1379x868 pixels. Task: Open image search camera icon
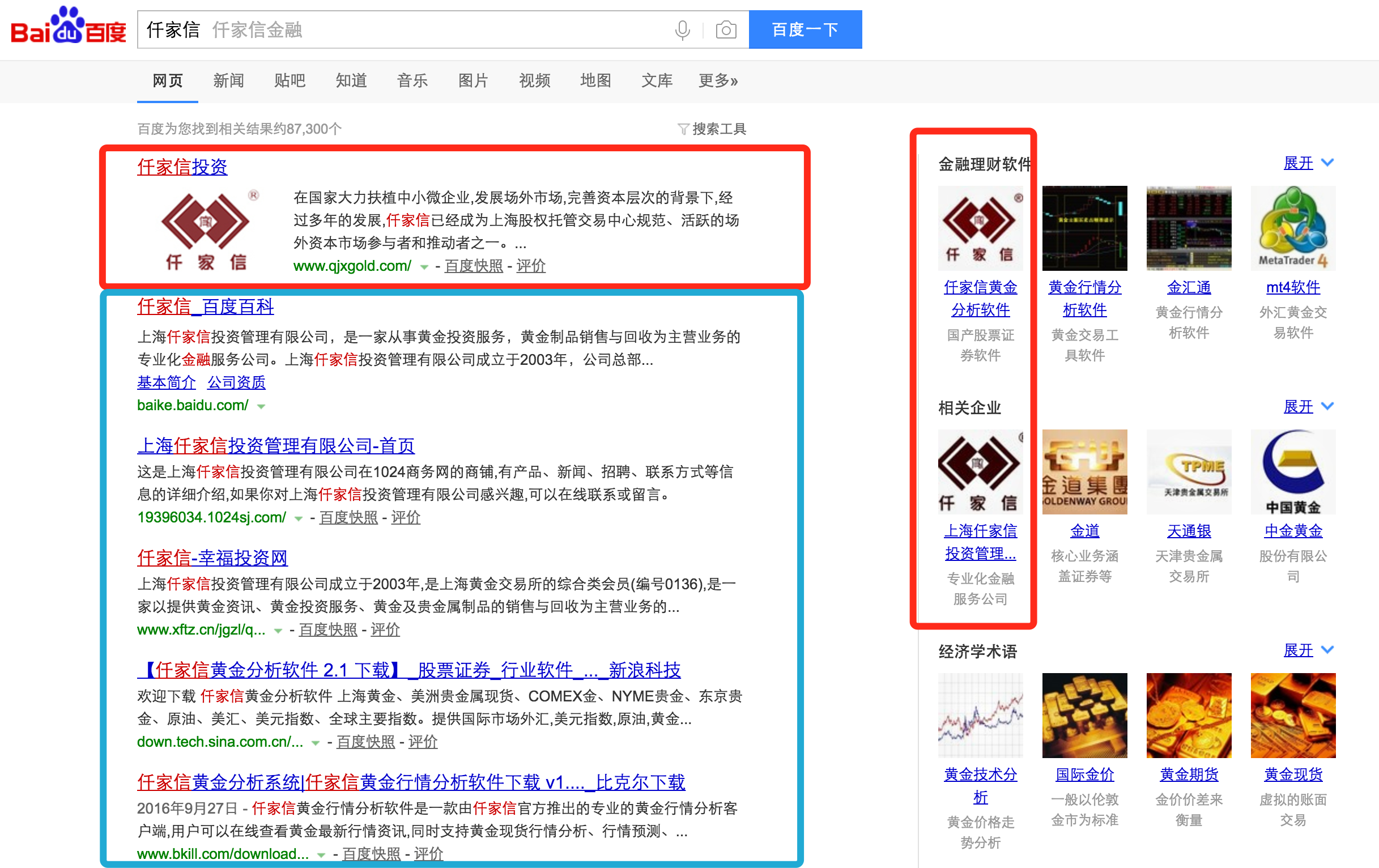tap(726, 30)
